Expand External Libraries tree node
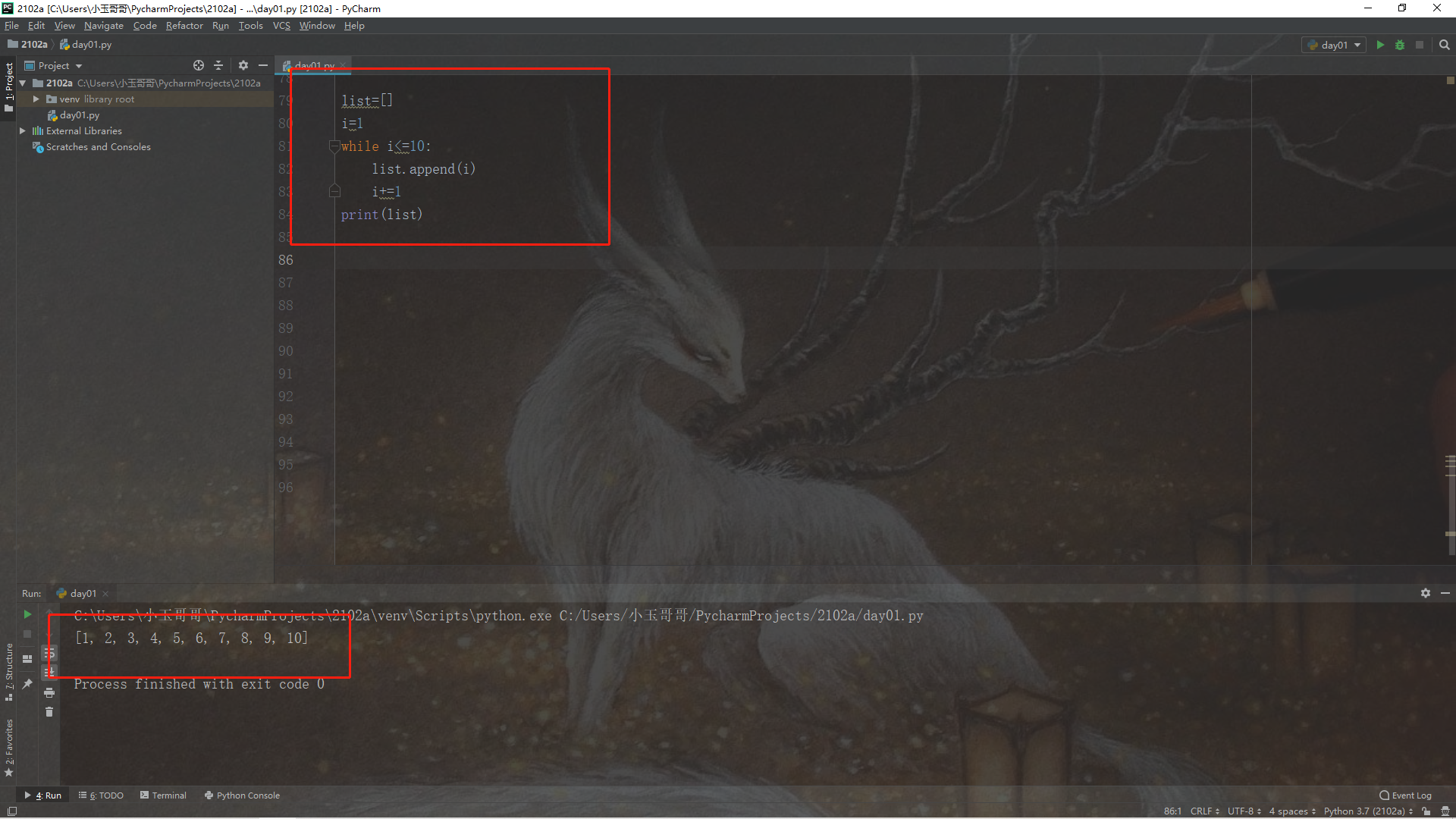 pos(23,131)
